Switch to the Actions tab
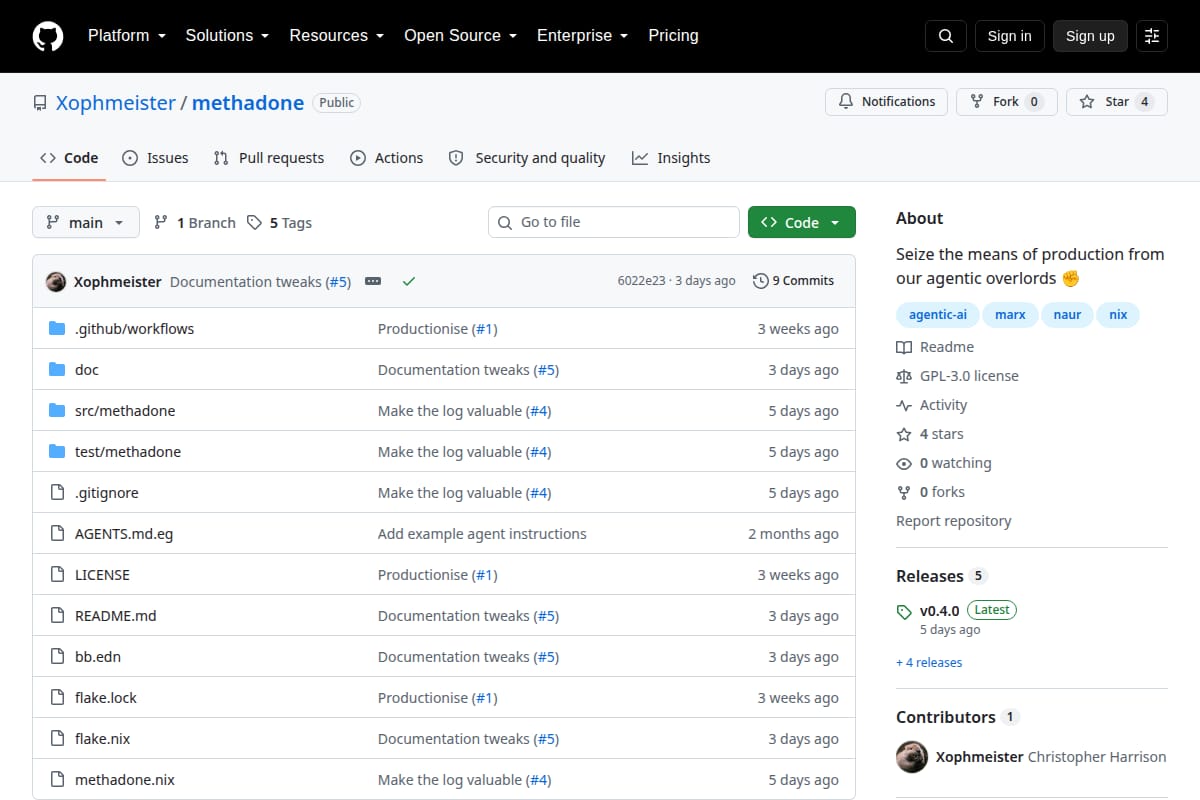The height and width of the screenshot is (800, 1200). [387, 158]
